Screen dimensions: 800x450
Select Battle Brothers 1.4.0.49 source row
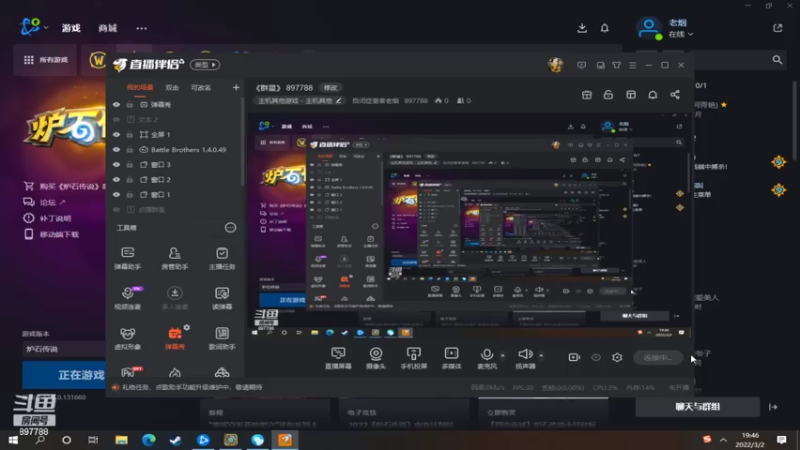click(176, 149)
